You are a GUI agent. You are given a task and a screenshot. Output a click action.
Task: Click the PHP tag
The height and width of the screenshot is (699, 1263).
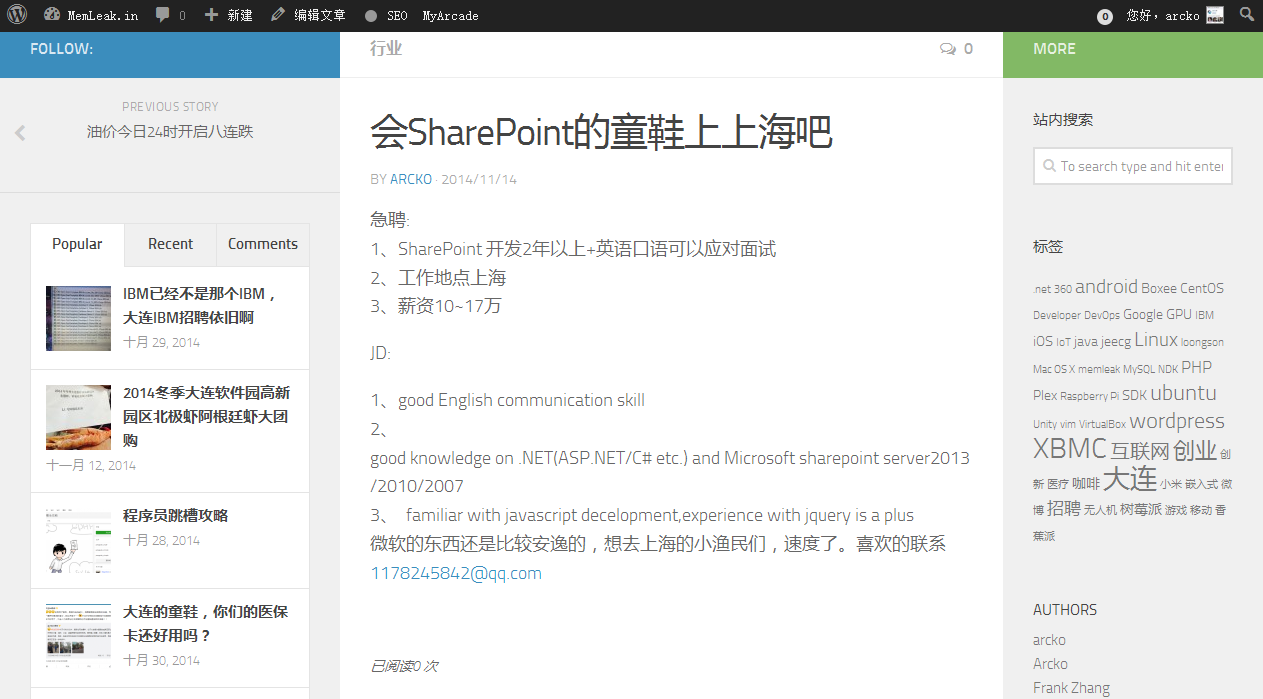[1196, 367]
